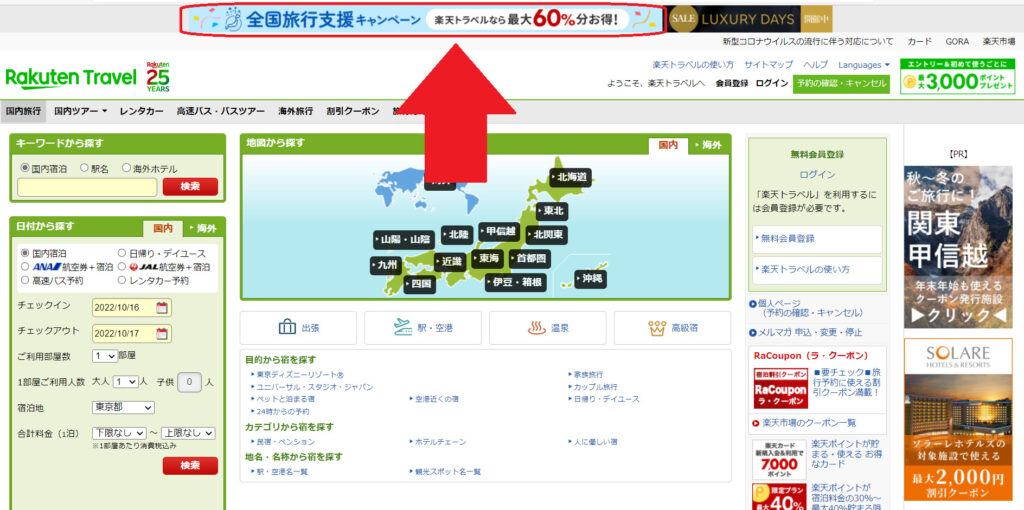Select 近畿 region on the map

[x=451, y=261]
